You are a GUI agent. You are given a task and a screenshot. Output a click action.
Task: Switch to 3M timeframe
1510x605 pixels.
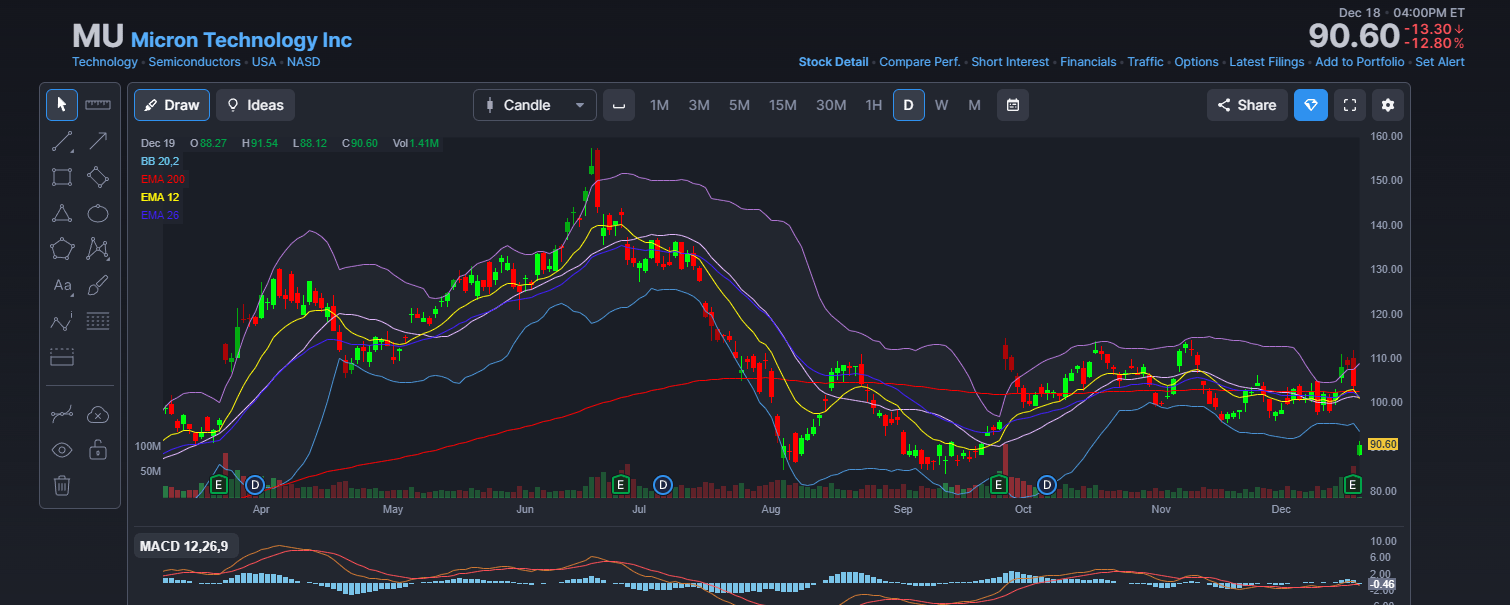coord(699,105)
